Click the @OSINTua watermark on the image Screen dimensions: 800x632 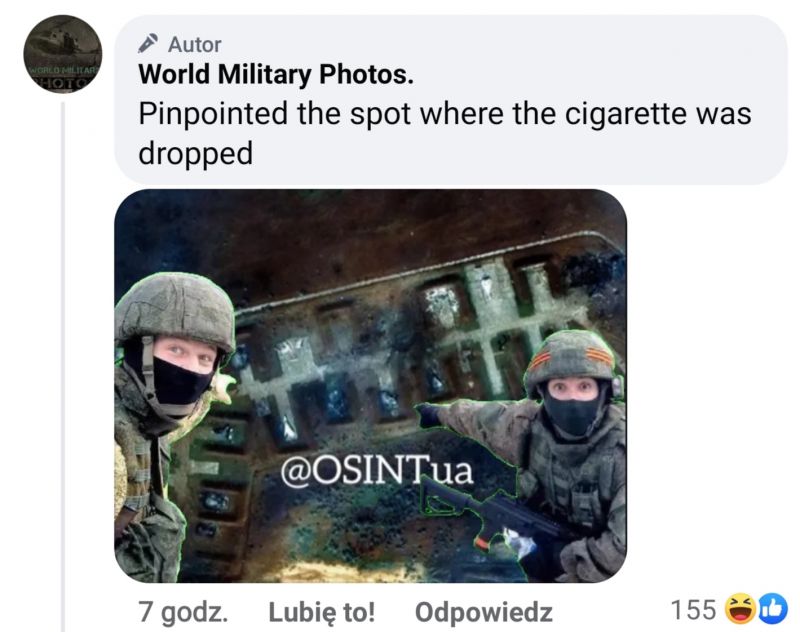[377, 471]
